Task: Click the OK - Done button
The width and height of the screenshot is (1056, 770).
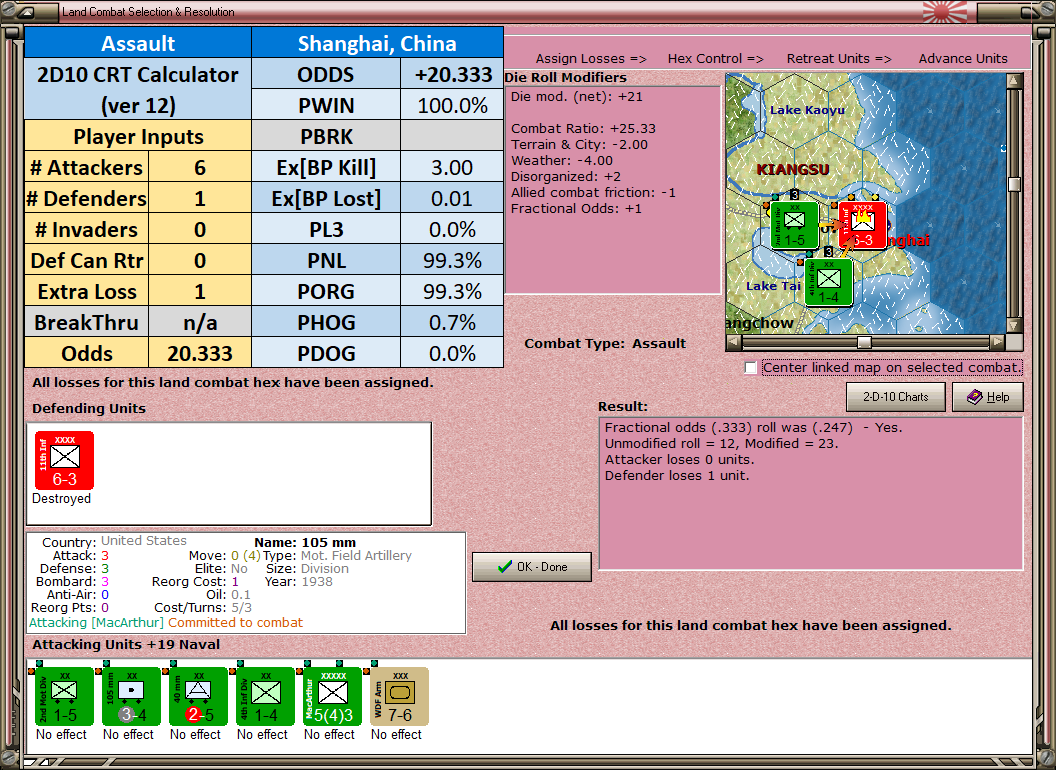Action: tap(532, 567)
